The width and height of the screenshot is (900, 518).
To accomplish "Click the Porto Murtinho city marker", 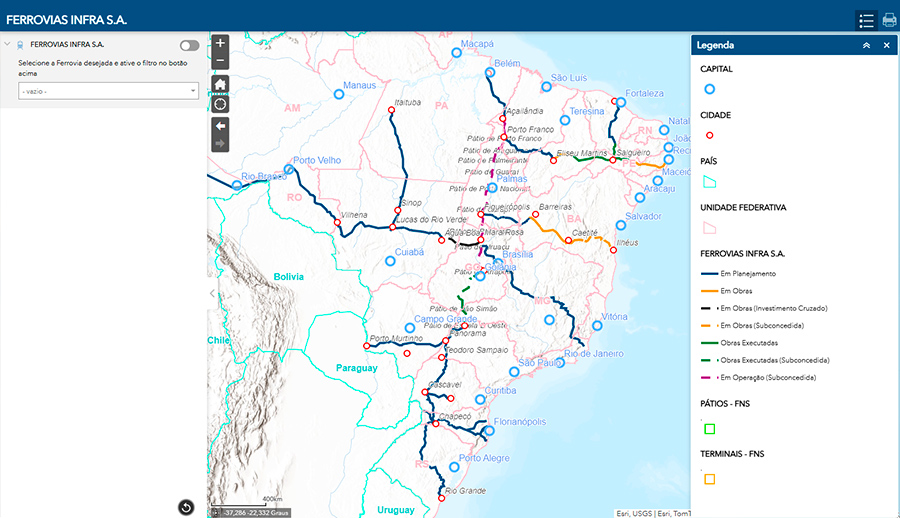I will point(367,346).
